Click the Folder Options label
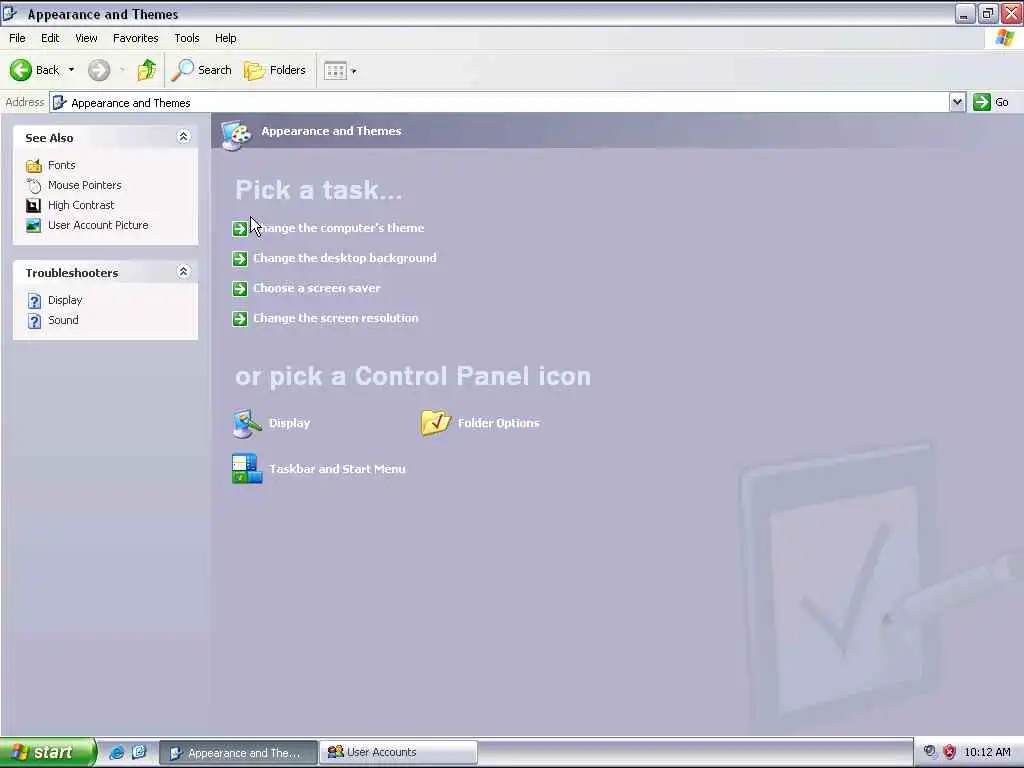The width and height of the screenshot is (1024, 768). (x=498, y=423)
